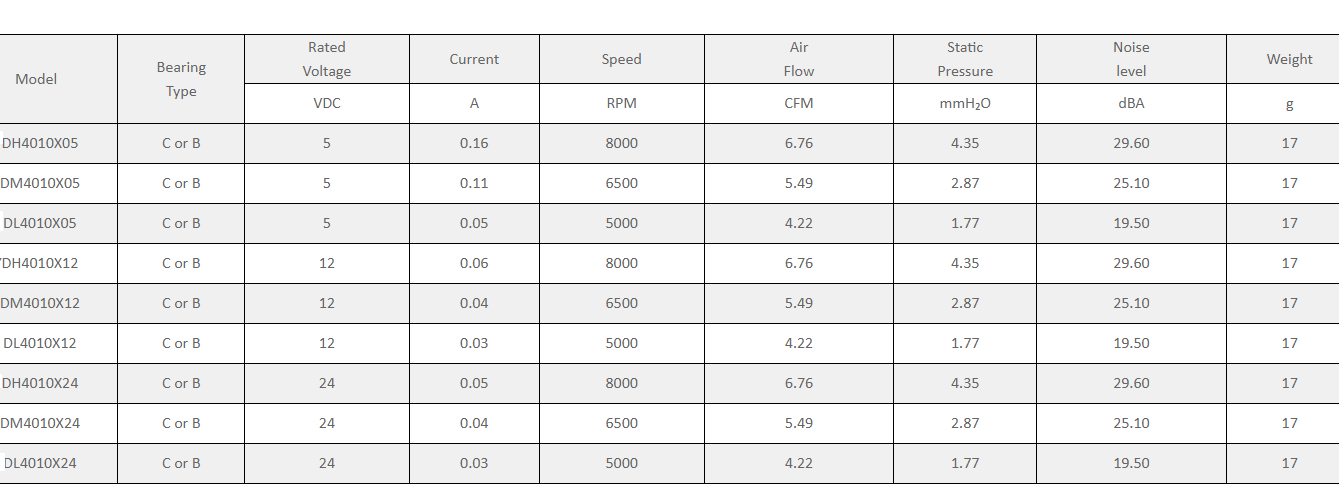Click the Rated Voltage column header

coord(327,59)
